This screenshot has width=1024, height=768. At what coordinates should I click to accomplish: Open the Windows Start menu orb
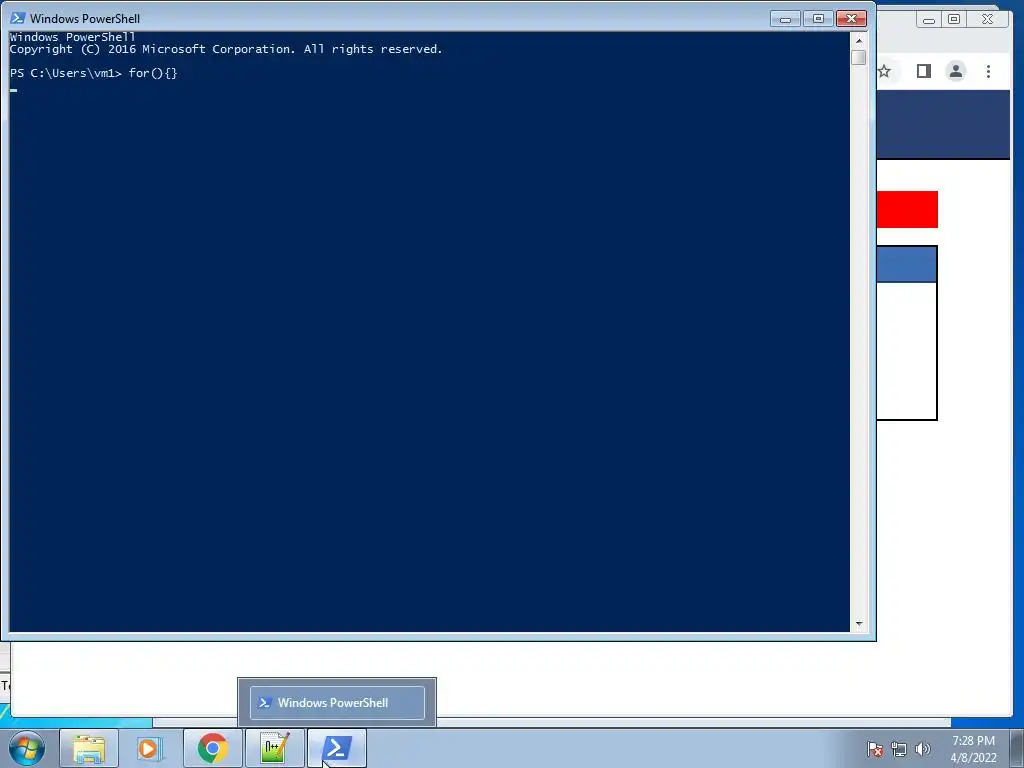coord(27,748)
